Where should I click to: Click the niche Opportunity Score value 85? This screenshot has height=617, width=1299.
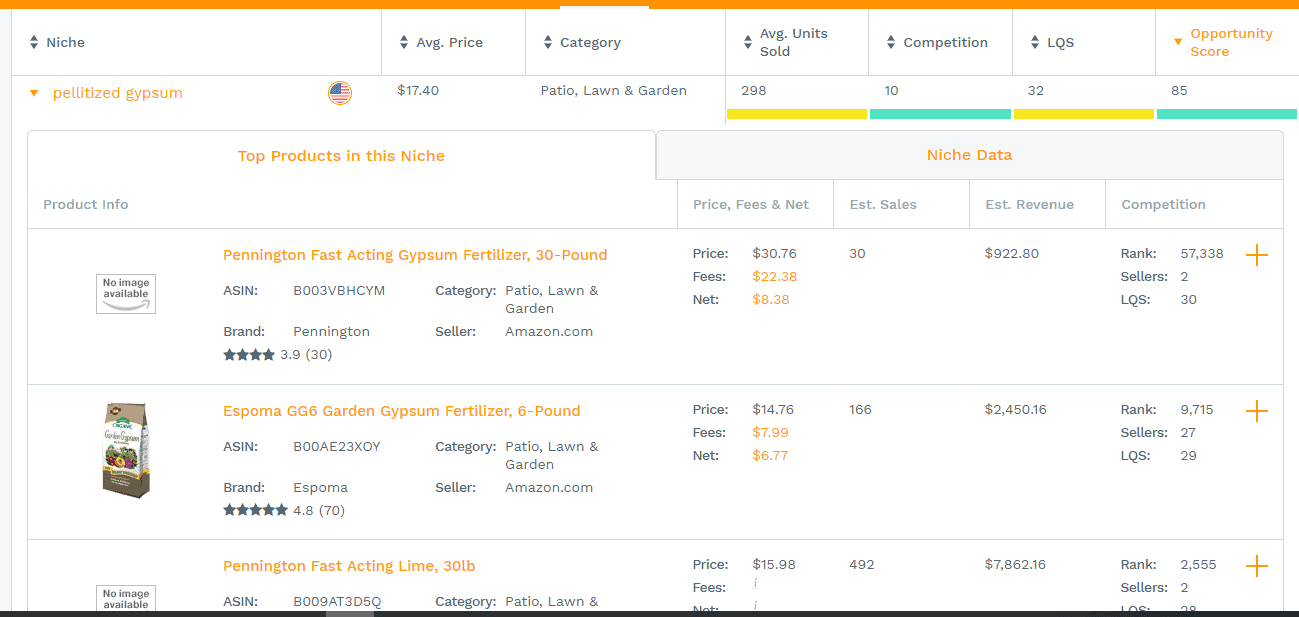[1179, 91]
